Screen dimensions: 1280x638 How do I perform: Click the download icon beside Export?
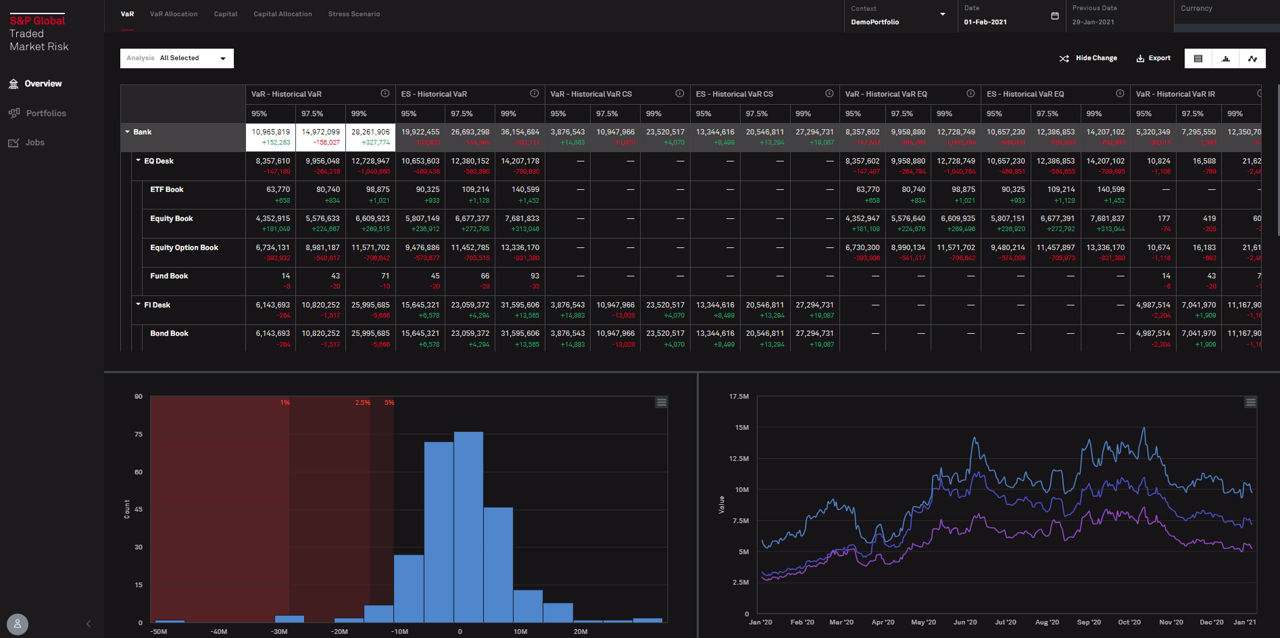(1141, 58)
